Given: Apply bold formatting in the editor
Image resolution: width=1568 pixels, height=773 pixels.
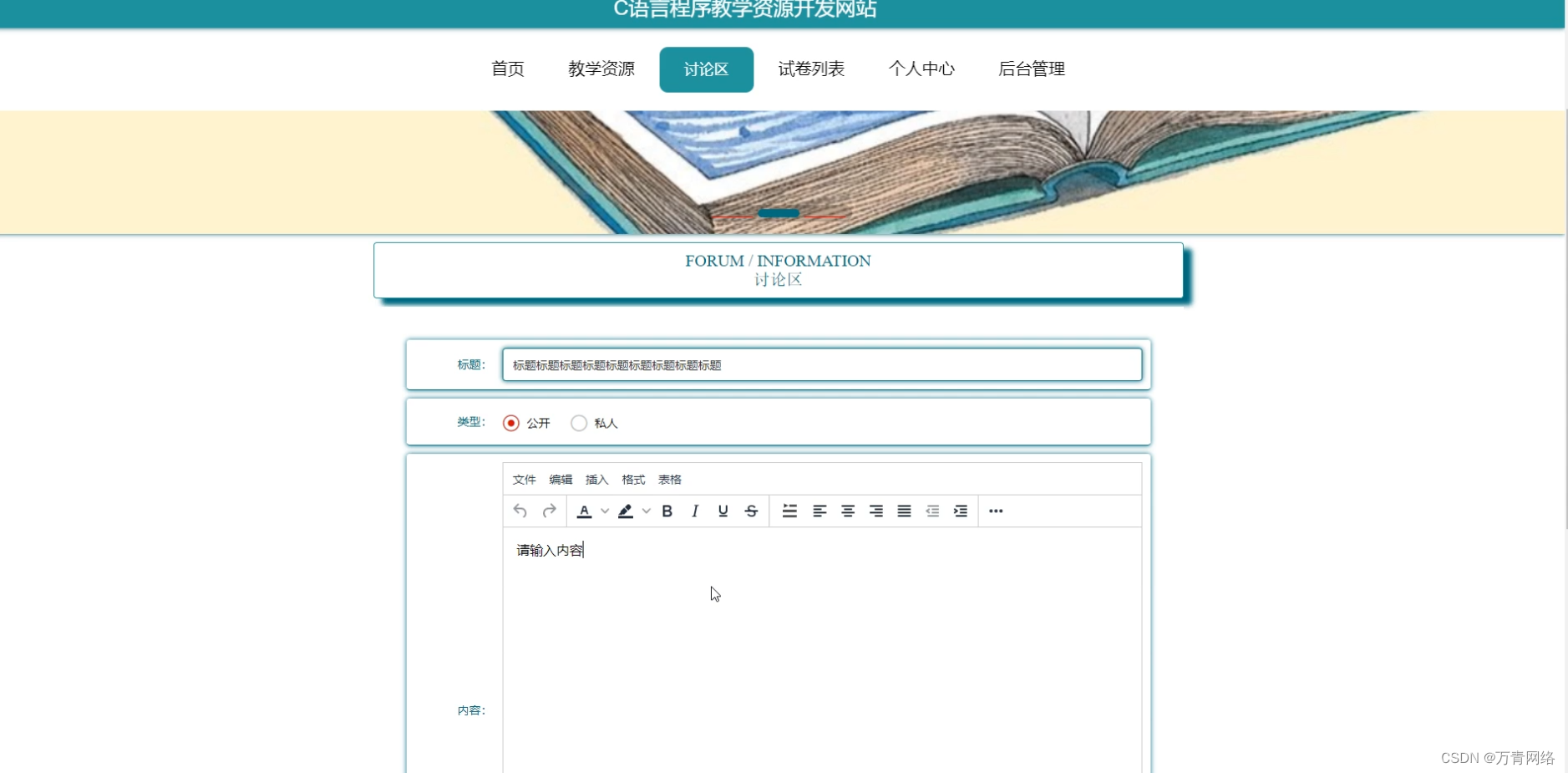Looking at the screenshot, I should pyautogui.click(x=667, y=511).
